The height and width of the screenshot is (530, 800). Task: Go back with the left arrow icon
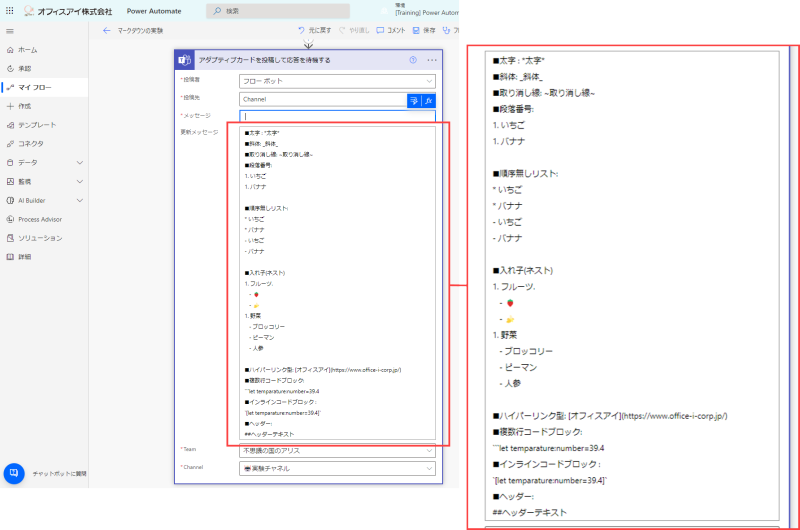point(106,31)
